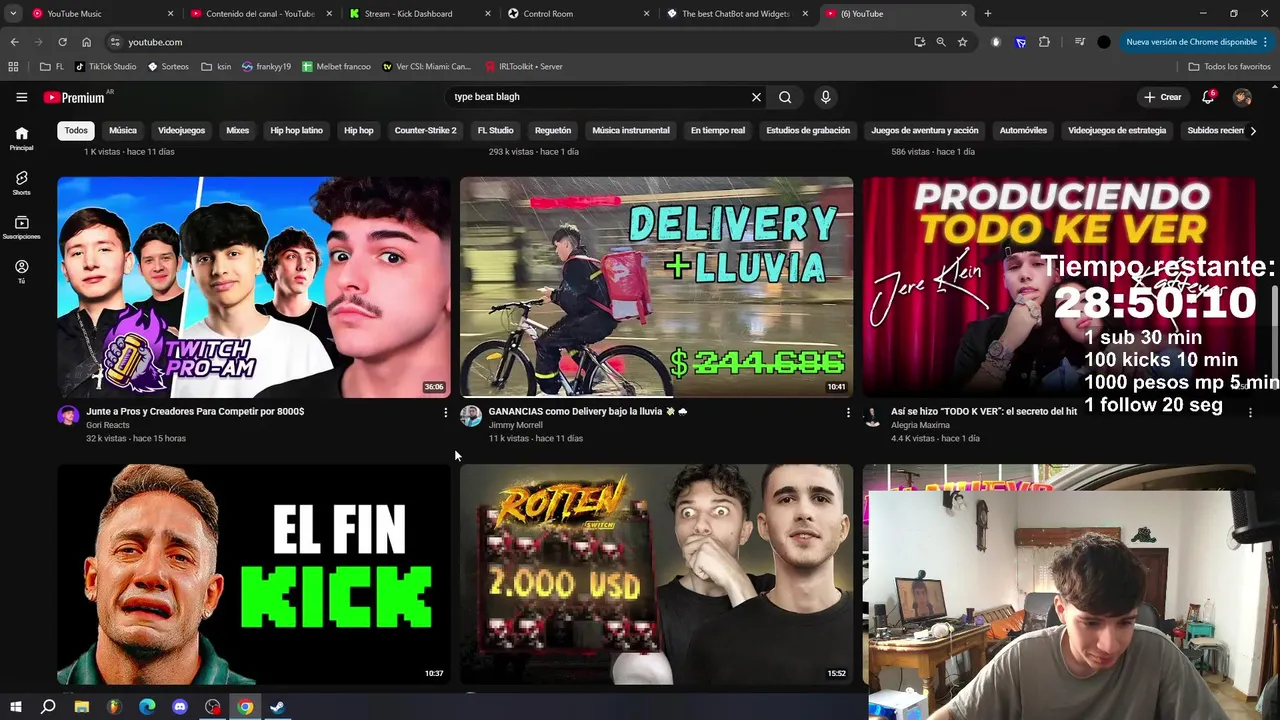Viewport: 1280px width, 720px height.
Task: Open the Tú section in sidebar
Action: 21,272
